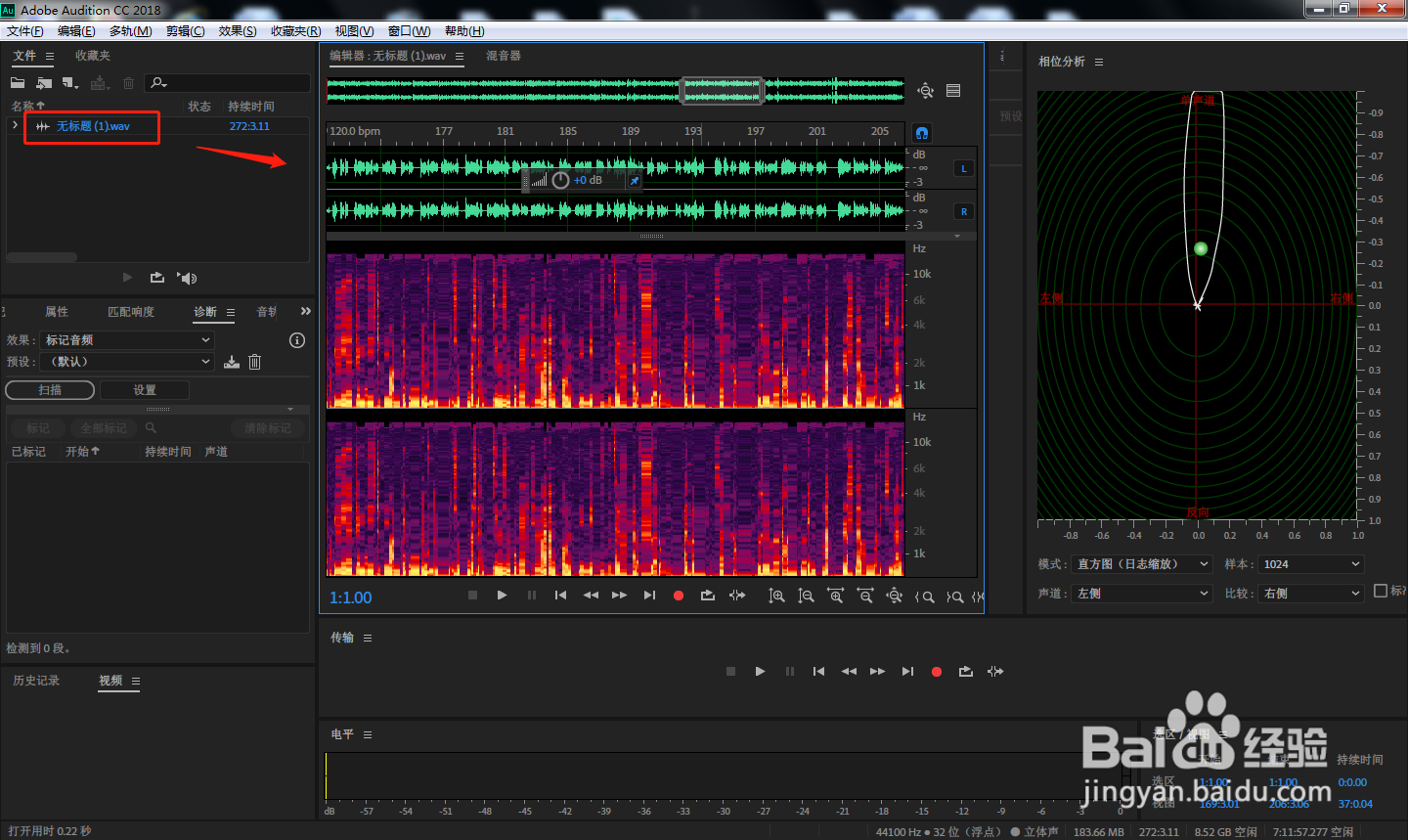Open the 样本 1024 dropdown
The width and height of the screenshot is (1408, 840).
click(1311, 564)
